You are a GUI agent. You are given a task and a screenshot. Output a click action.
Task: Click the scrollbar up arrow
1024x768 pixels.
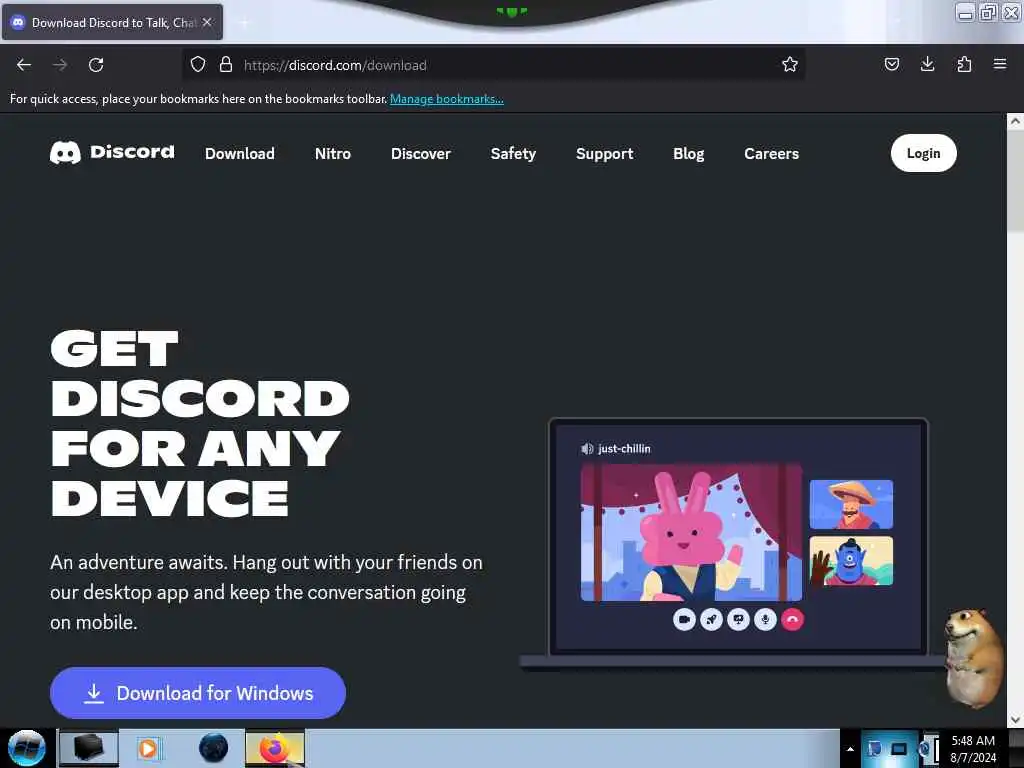(x=1015, y=121)
